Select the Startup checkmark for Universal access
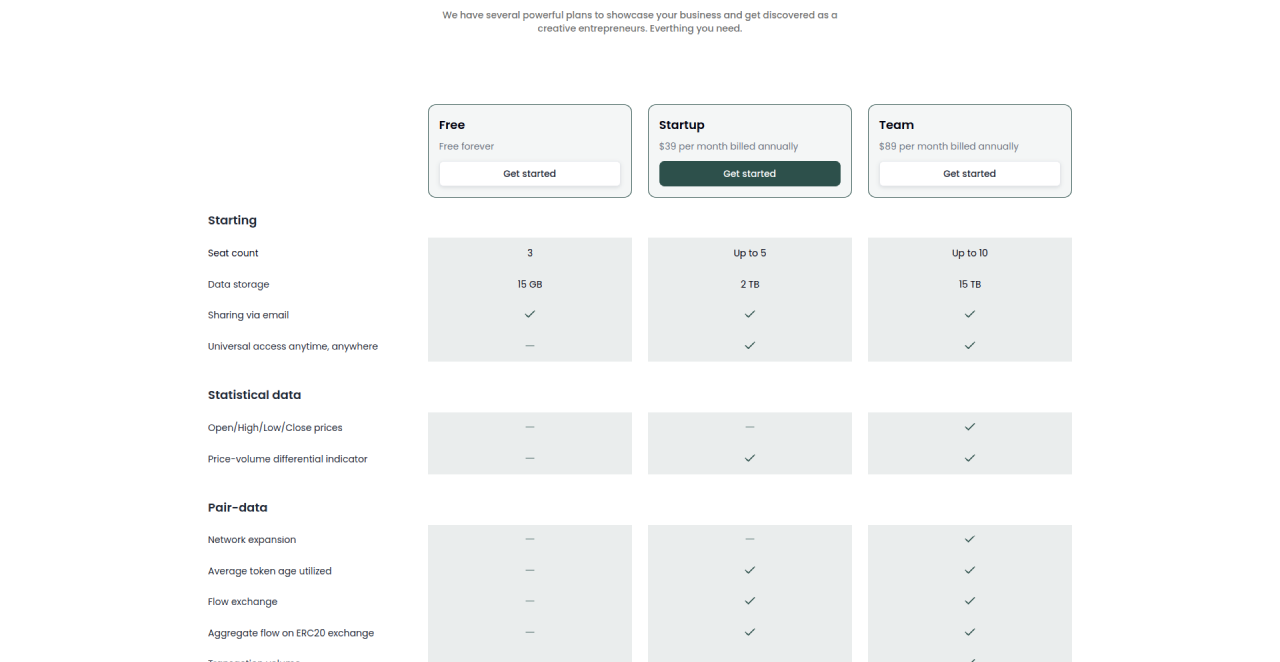The height and width of the screenshot is (662, 1280). pos(749,345)
